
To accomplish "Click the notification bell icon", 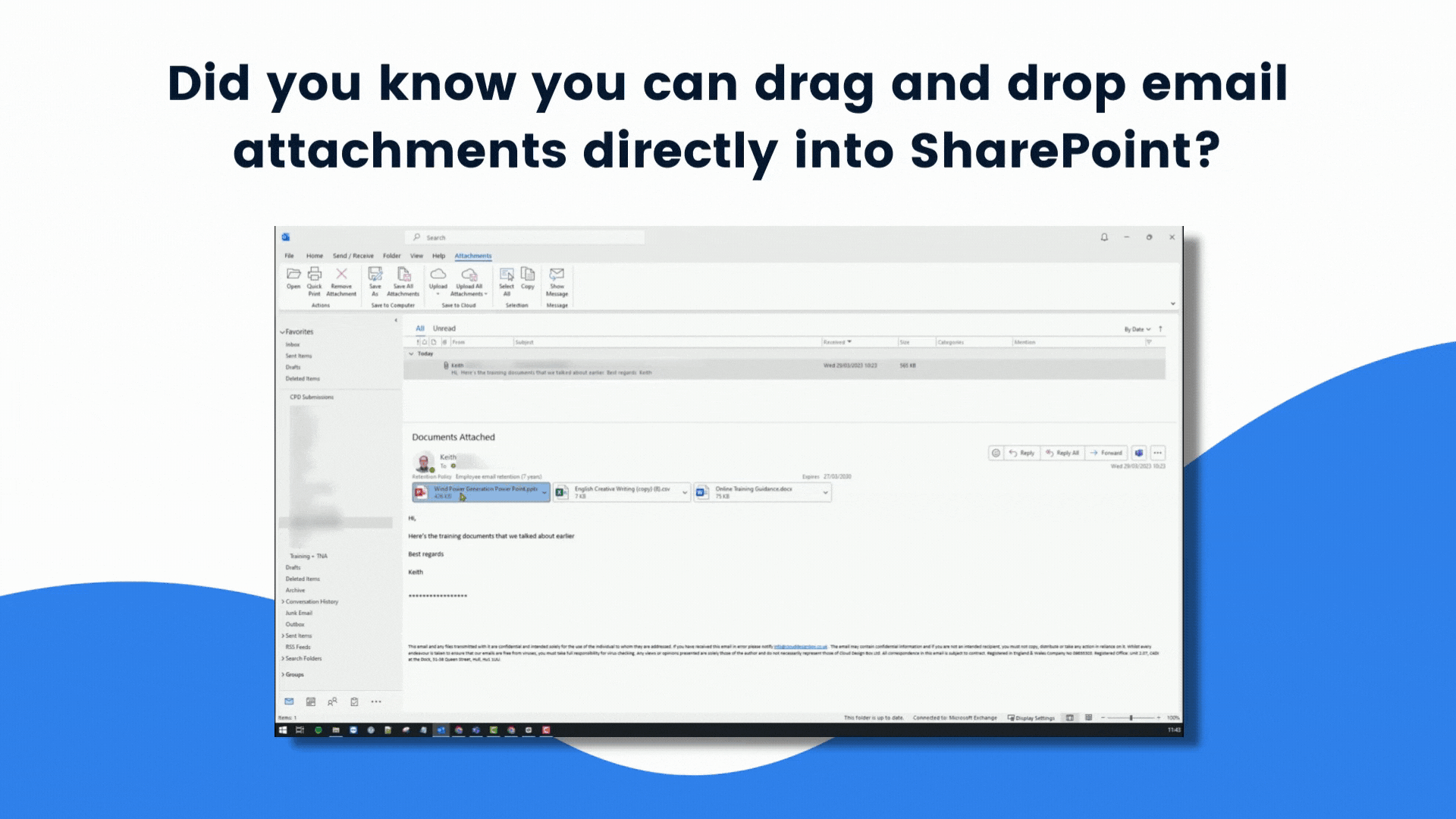I will point(1104,237).
